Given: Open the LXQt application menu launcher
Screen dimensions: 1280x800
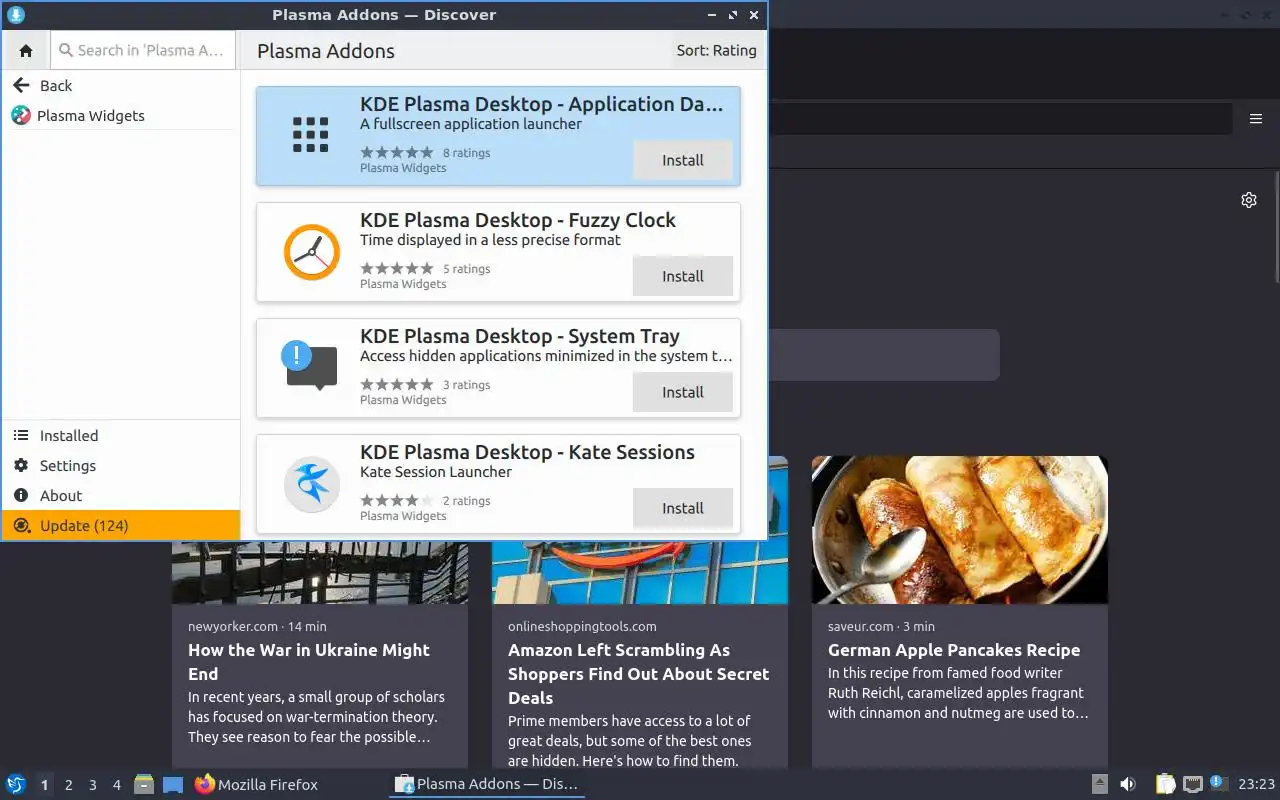Looking at the screenshot, I should pos(16,784).
